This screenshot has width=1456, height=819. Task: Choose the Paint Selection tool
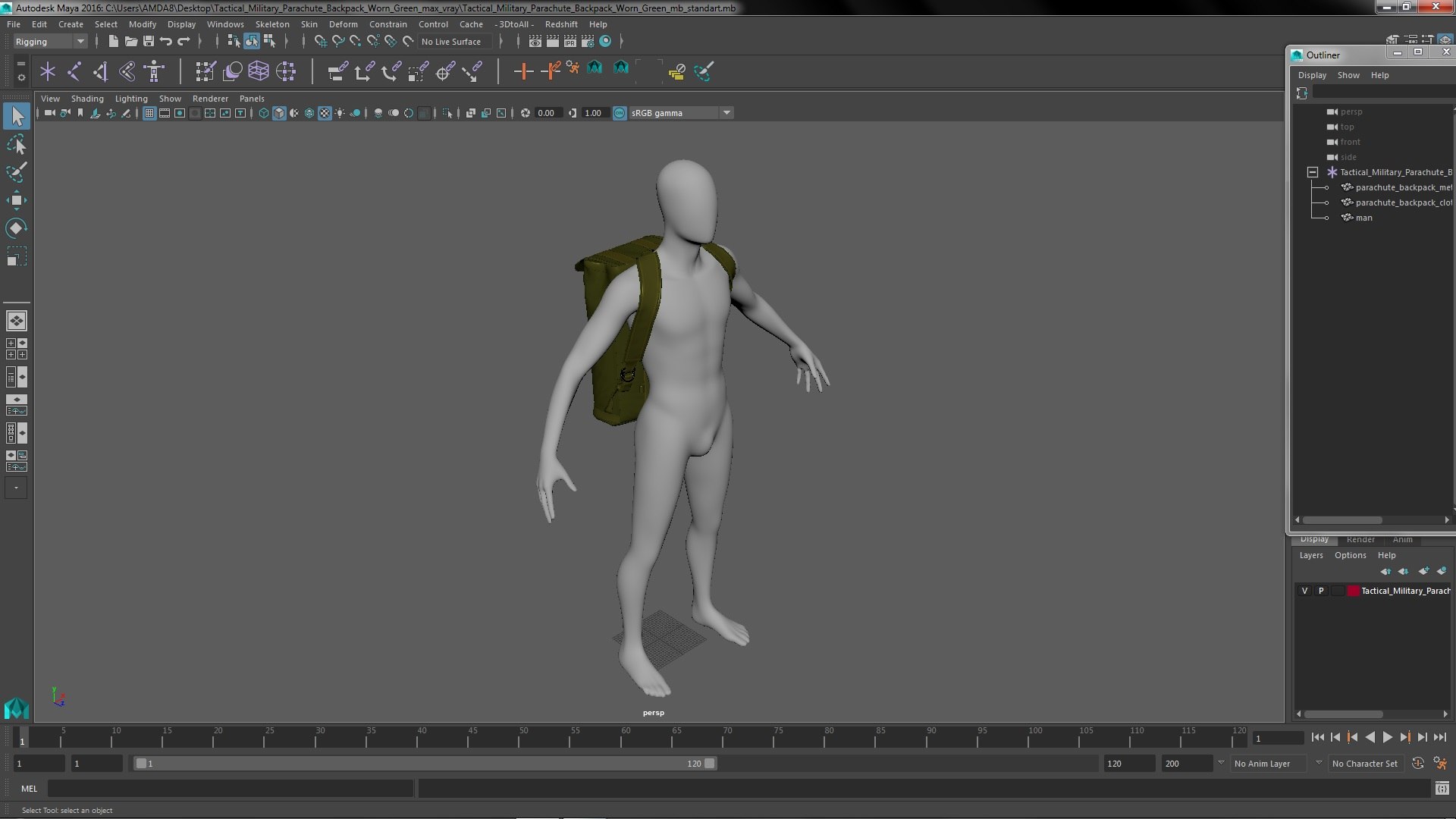(x=17, y=172)
